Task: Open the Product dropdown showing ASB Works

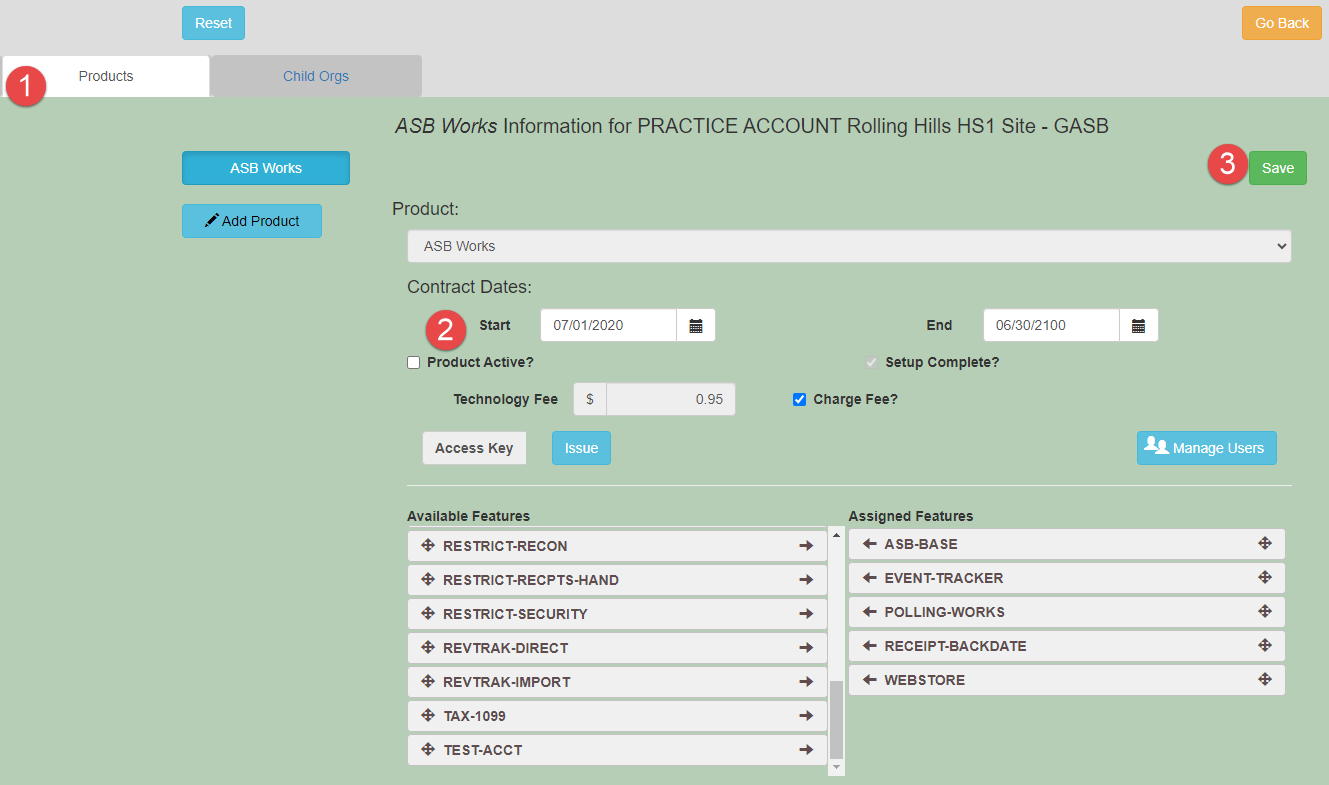Action: coord(849,246)
